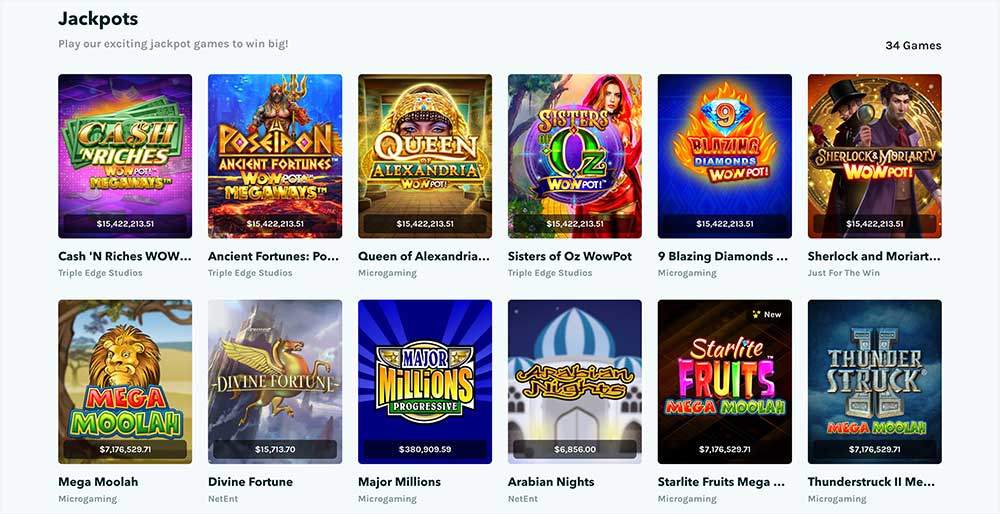Open the Arabian Nights game thumbnail
Screen dimensions: 1000x514
575,381
